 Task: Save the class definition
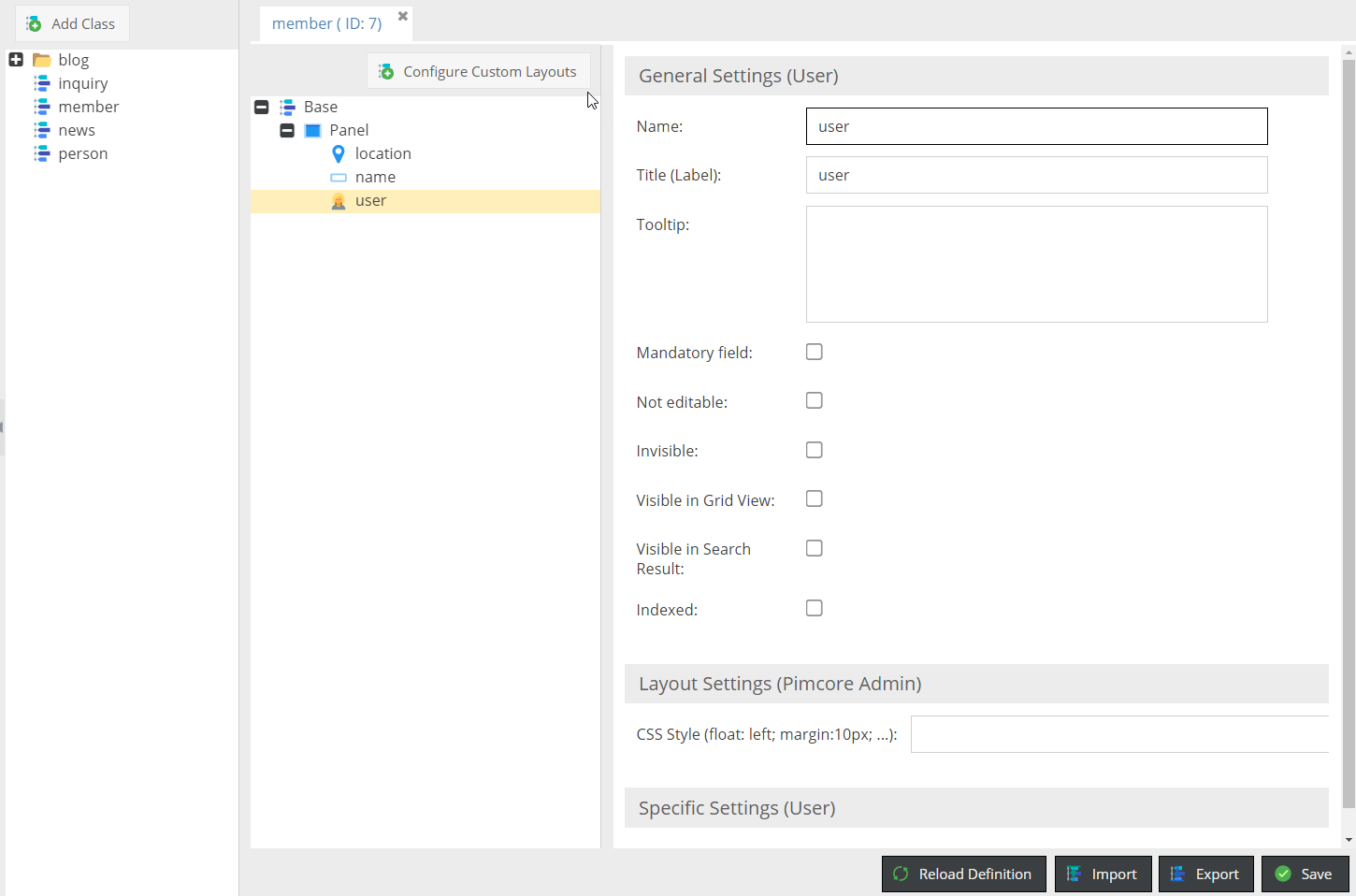click(1304, 874)
